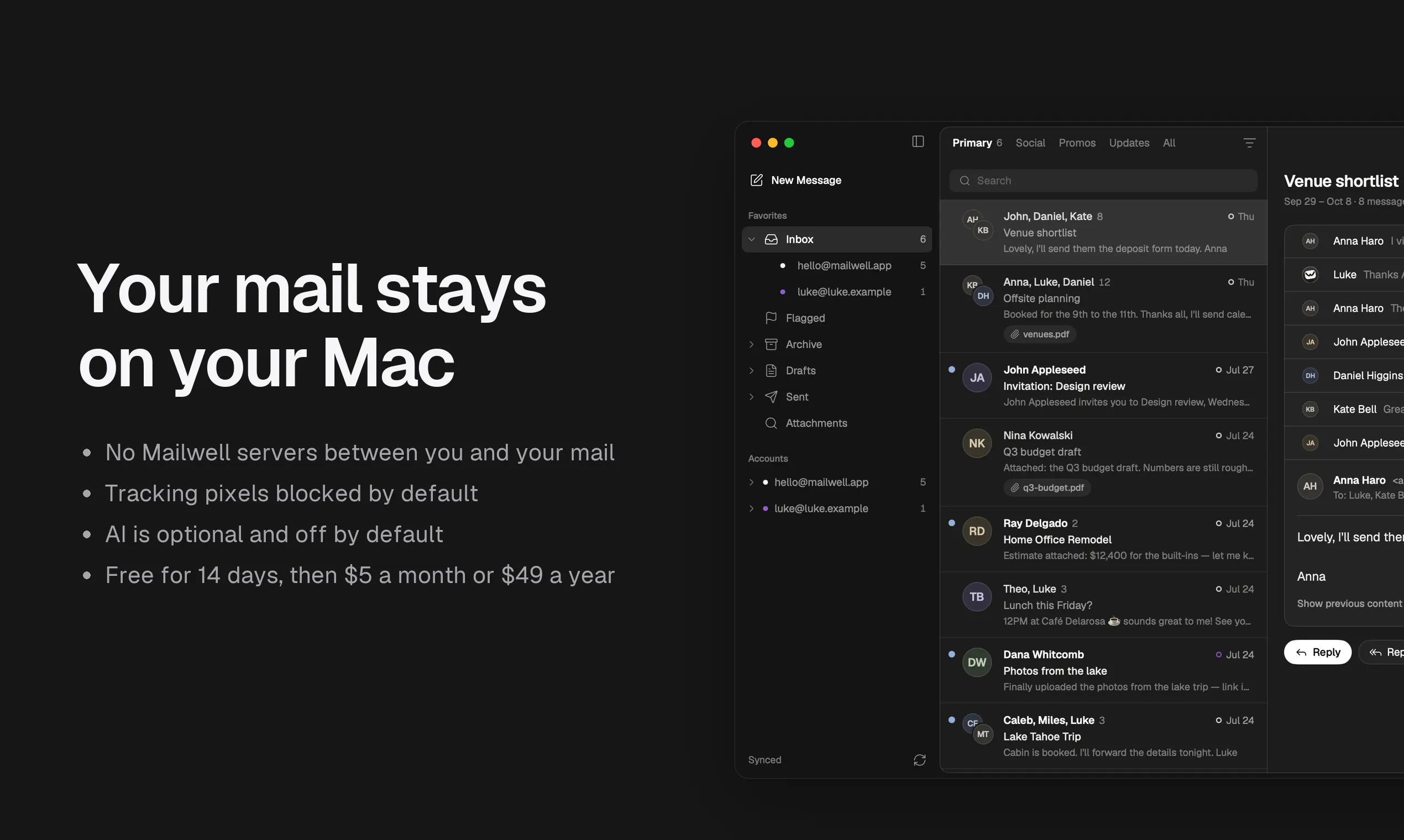
Task: Click the Drafts document icon
Action: click(771, 371)
